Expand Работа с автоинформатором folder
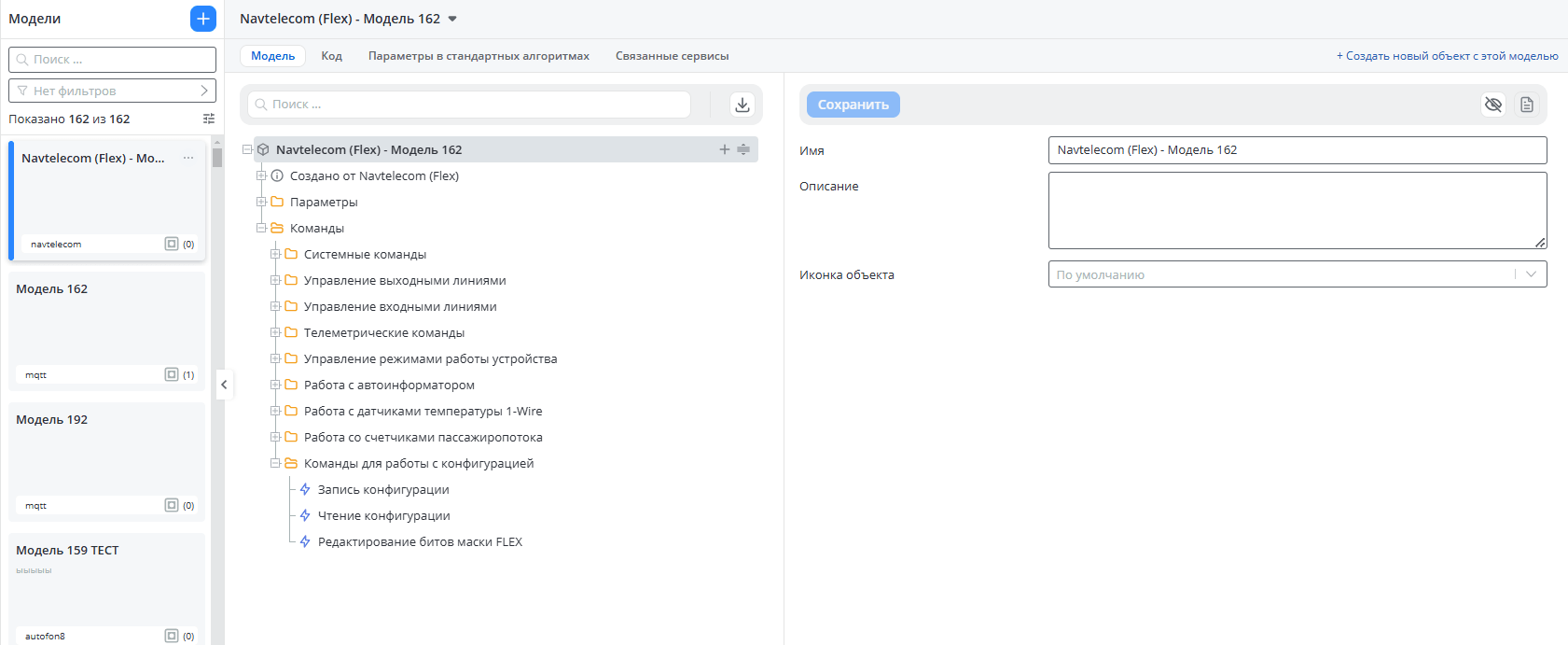 275,385
